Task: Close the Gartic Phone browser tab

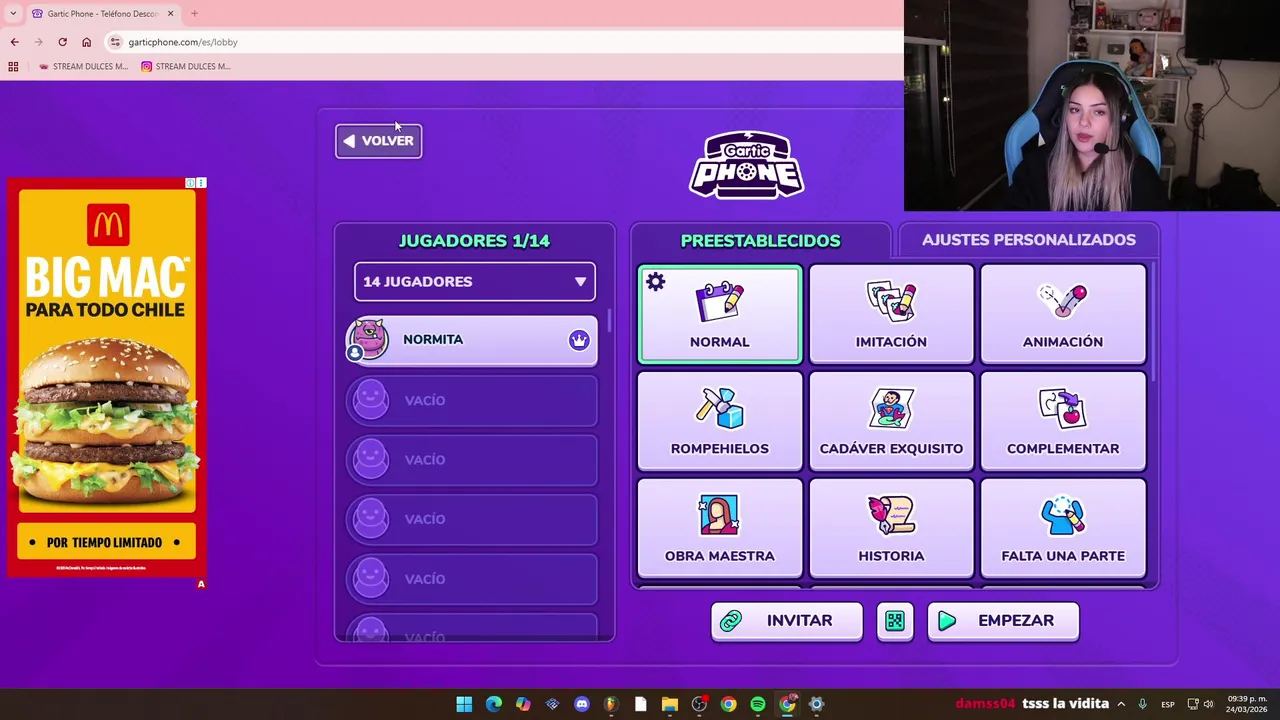Action: point(170,13)
